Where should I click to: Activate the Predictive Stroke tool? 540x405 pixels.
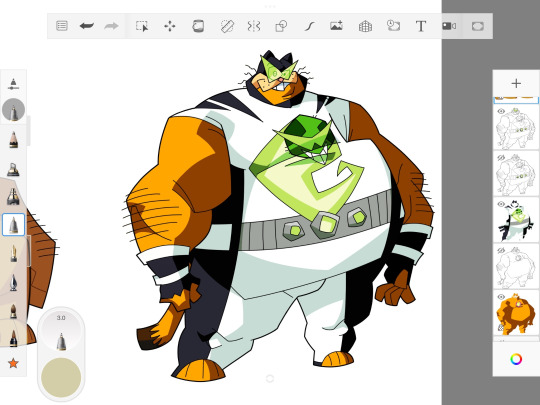click(x=310, y=26)
